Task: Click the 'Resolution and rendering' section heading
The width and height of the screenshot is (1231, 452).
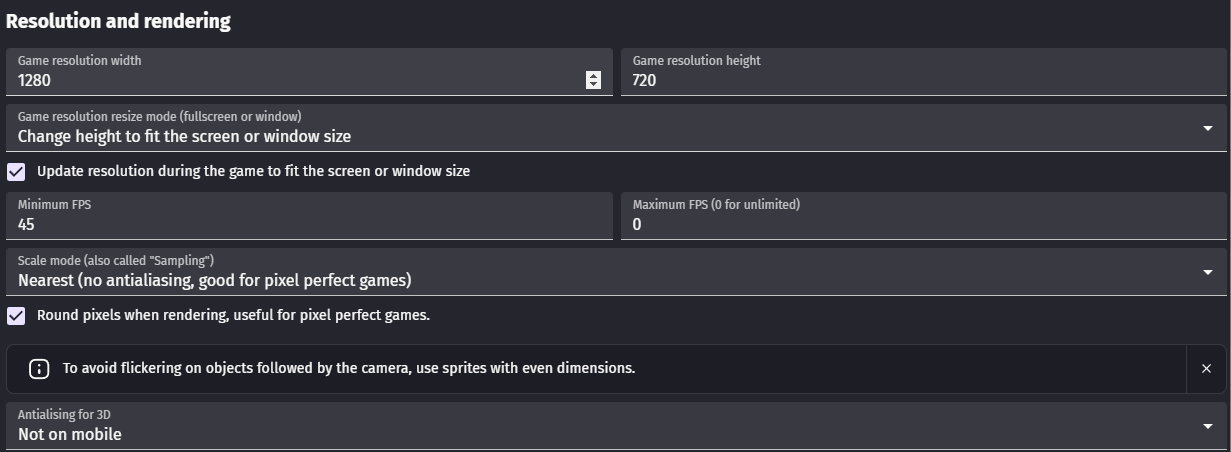Action: tap(118, 21)
